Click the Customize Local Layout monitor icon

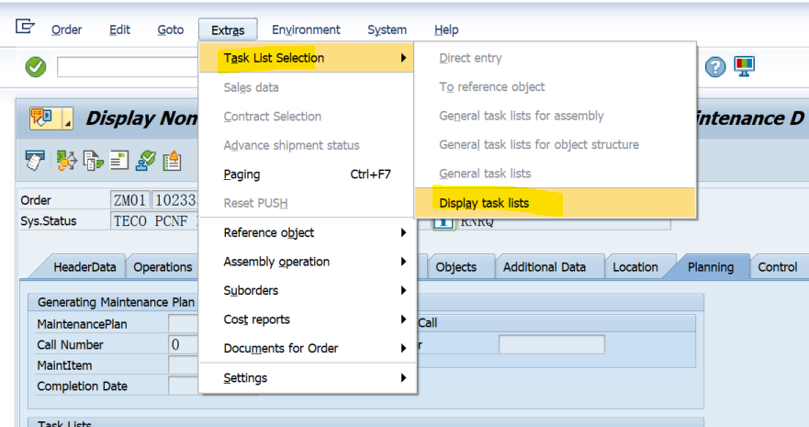click(745, 67)
